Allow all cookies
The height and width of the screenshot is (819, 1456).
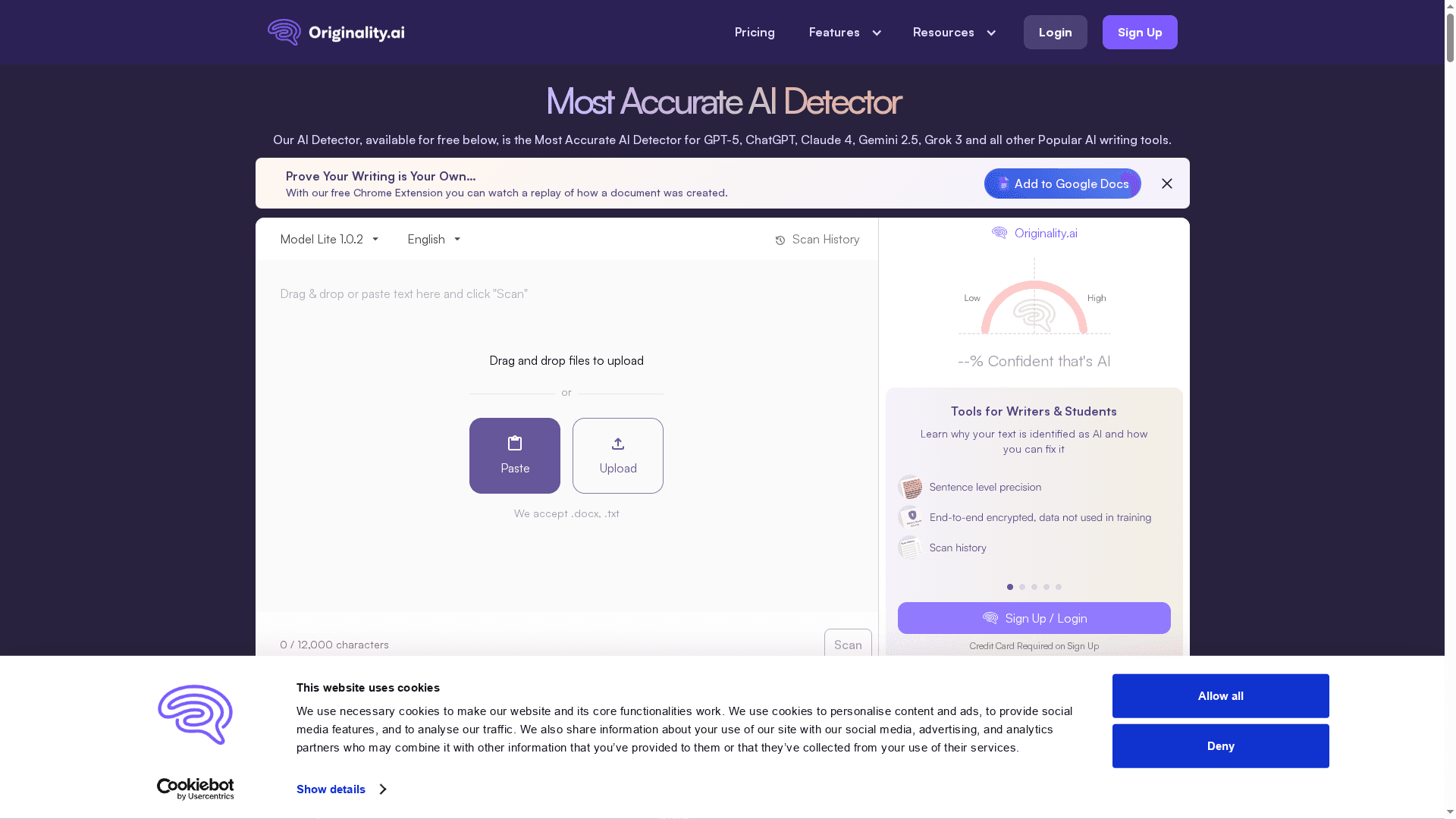tap(1221, 696)
